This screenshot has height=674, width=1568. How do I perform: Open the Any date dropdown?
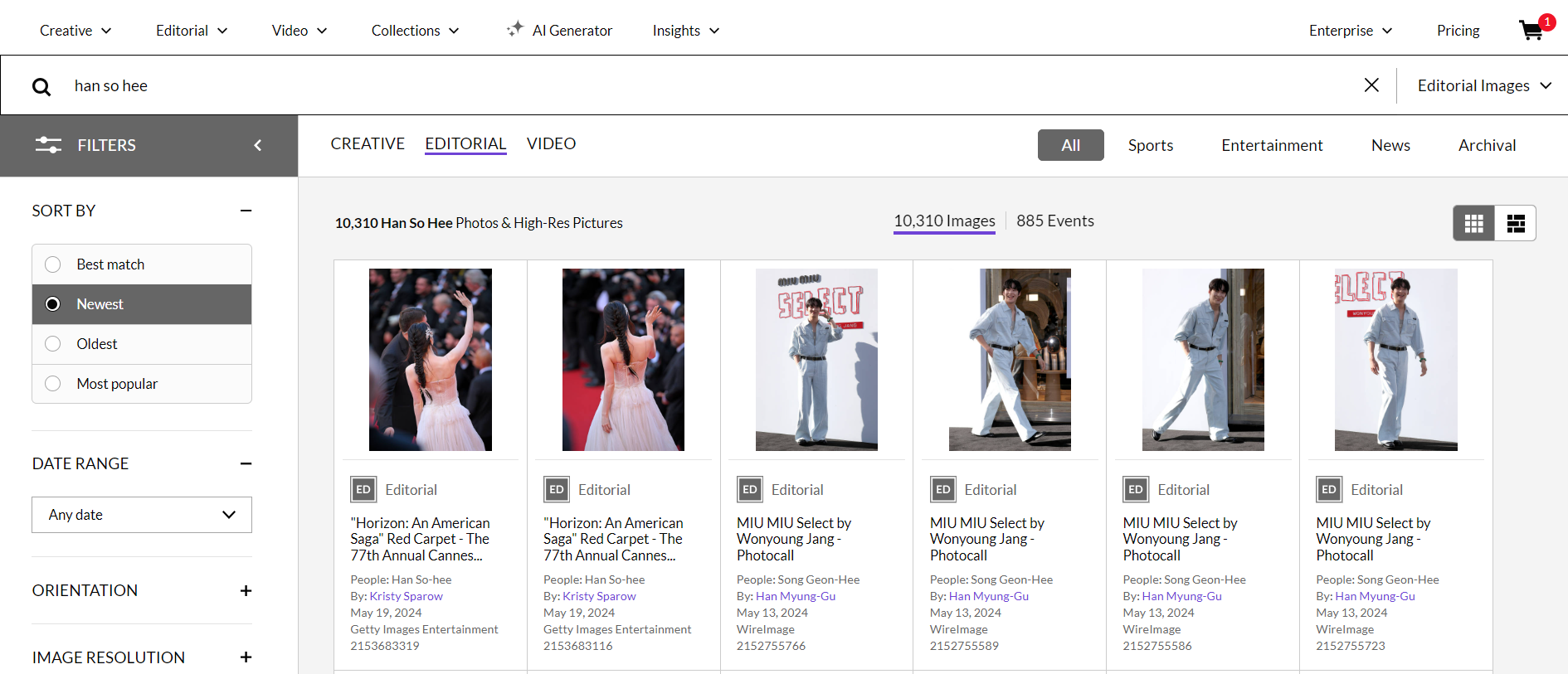pyautogui.click(x=142, y=515)
